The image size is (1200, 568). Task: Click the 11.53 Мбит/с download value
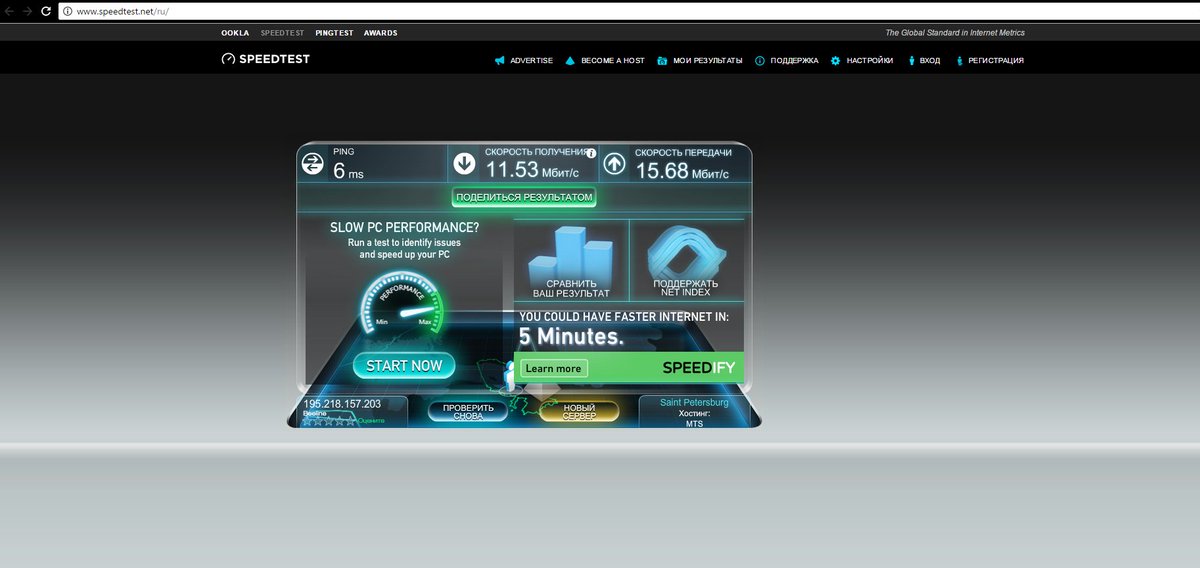(x=532, y=171)
